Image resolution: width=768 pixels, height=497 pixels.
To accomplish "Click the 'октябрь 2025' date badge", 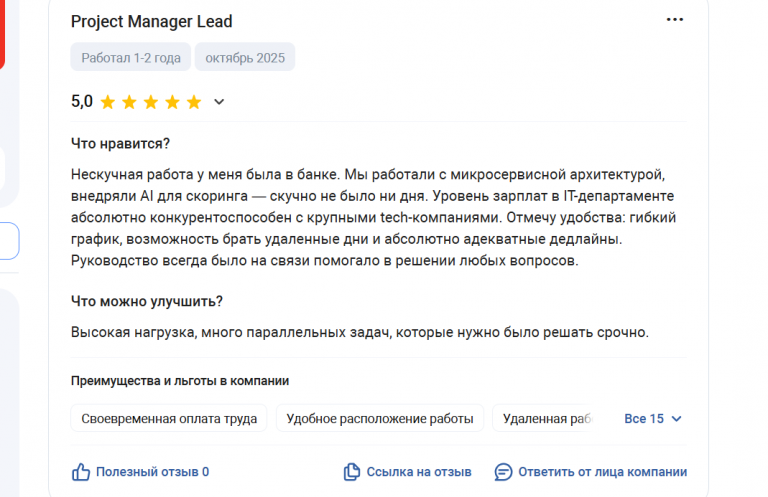I will point(245,57).
